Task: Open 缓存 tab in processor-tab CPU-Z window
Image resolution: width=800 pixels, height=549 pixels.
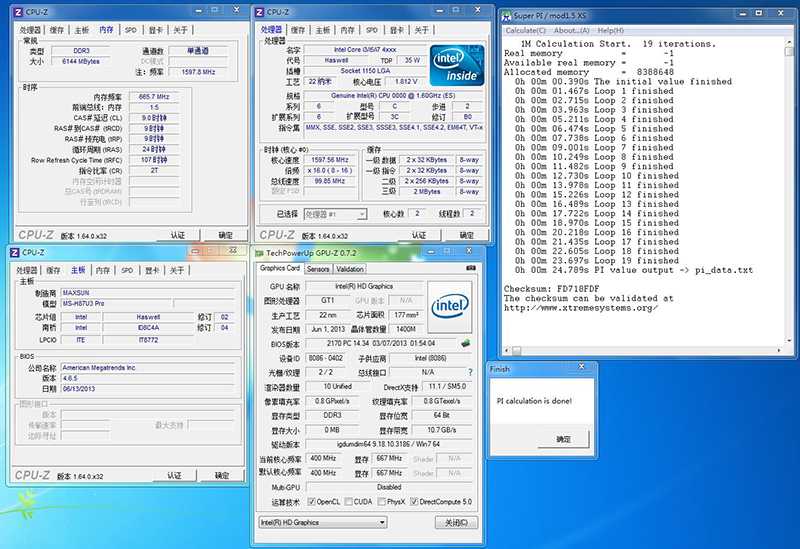Action: tap(298, 30)
